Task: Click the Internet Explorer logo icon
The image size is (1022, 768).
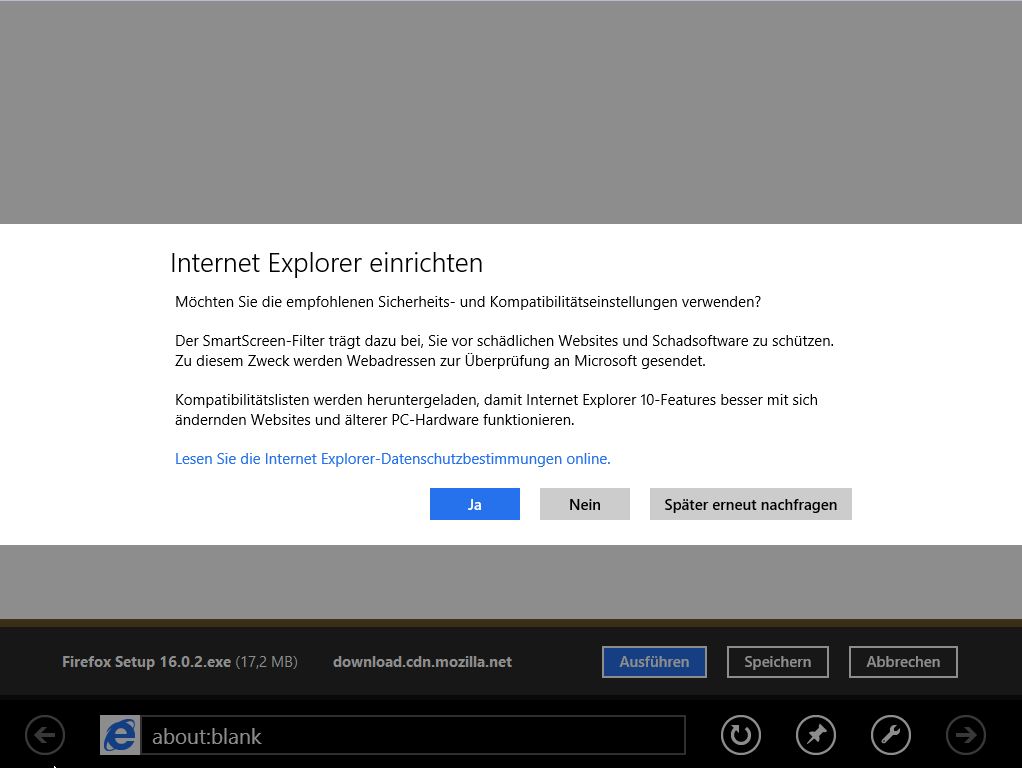Action: point(120,736)
